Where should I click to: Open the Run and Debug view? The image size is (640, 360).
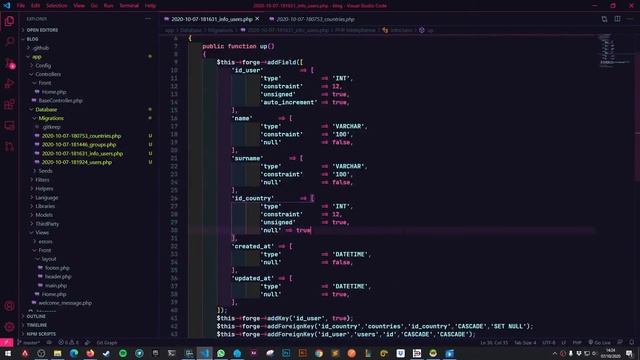click(x=9, y=84)
